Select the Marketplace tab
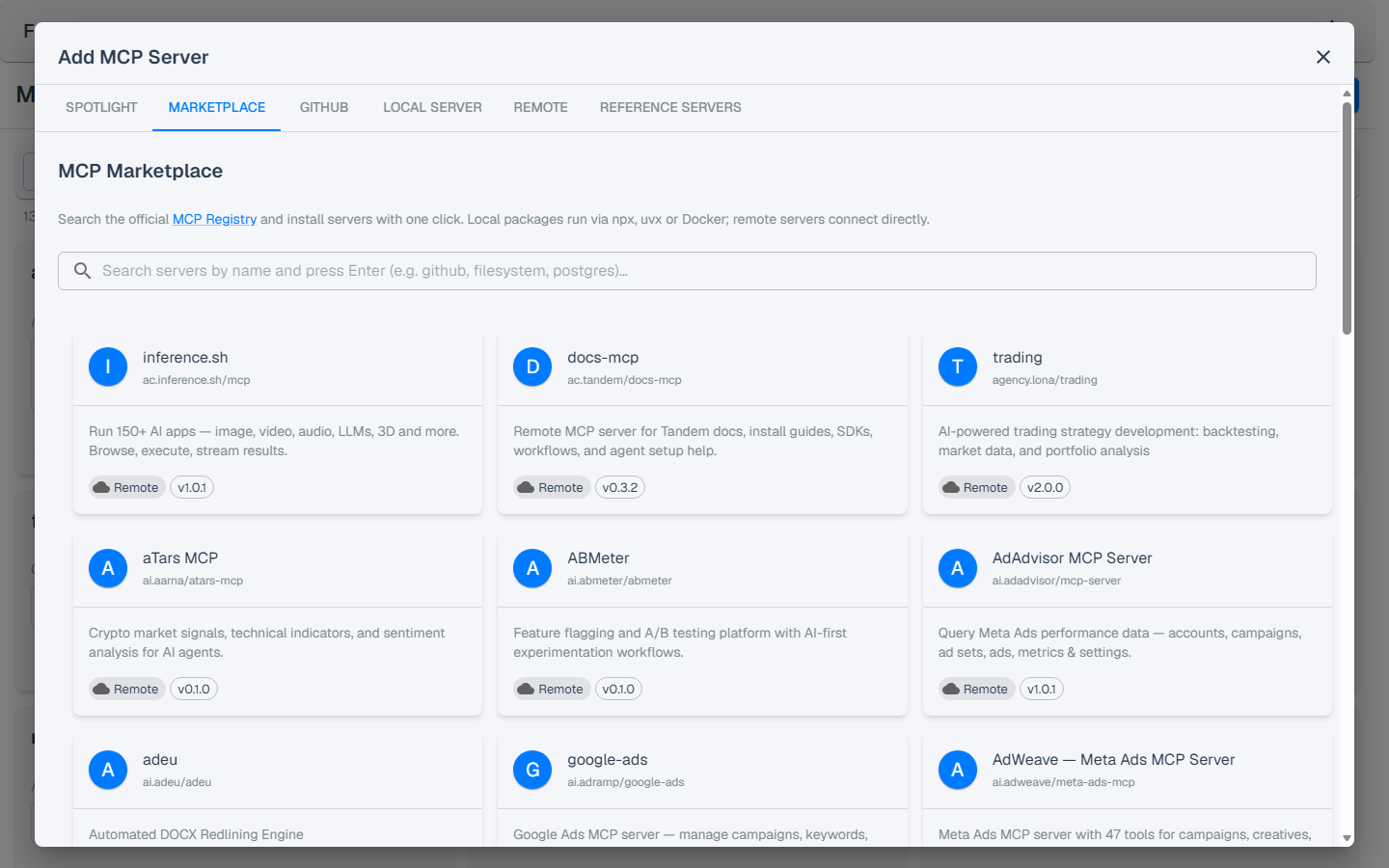1389x868 pixels. tap(217, 107)
